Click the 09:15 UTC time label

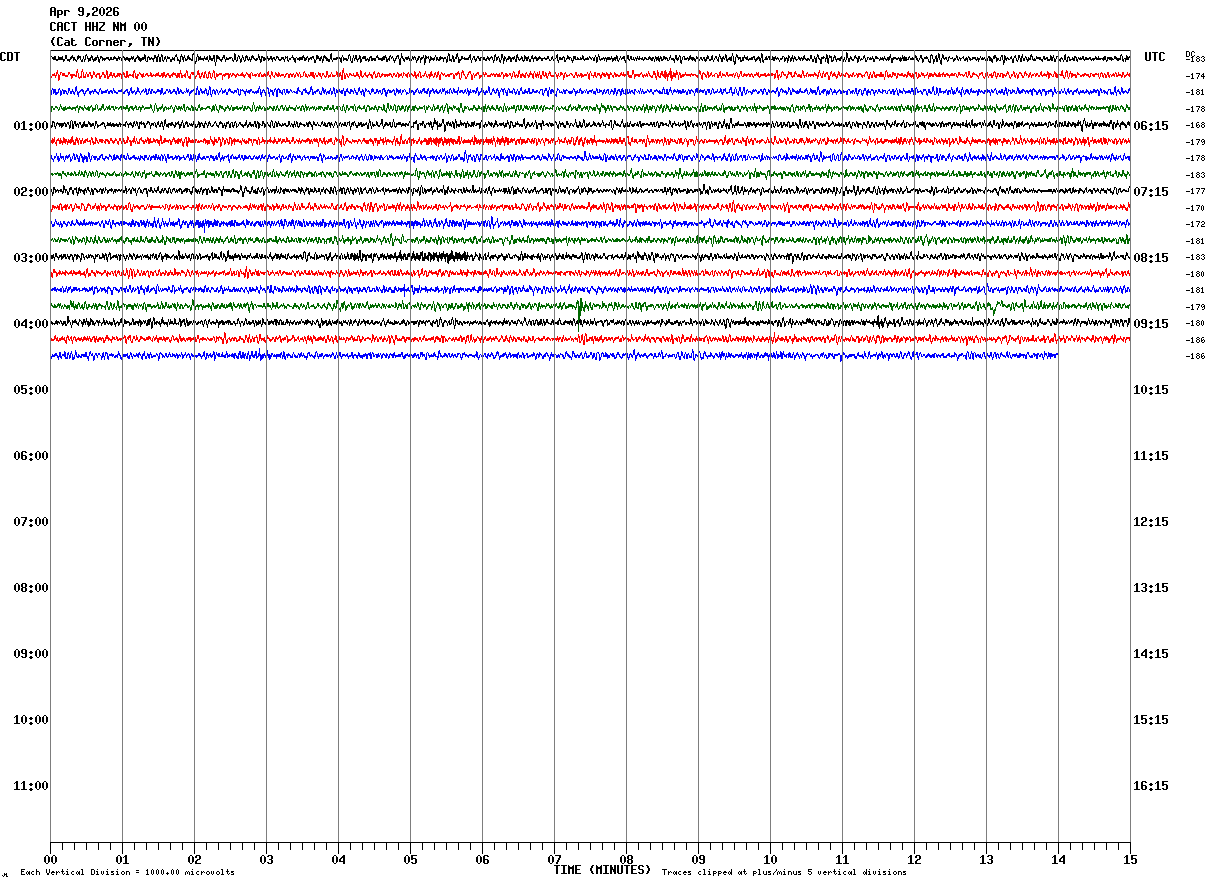tap(1151, 324)
